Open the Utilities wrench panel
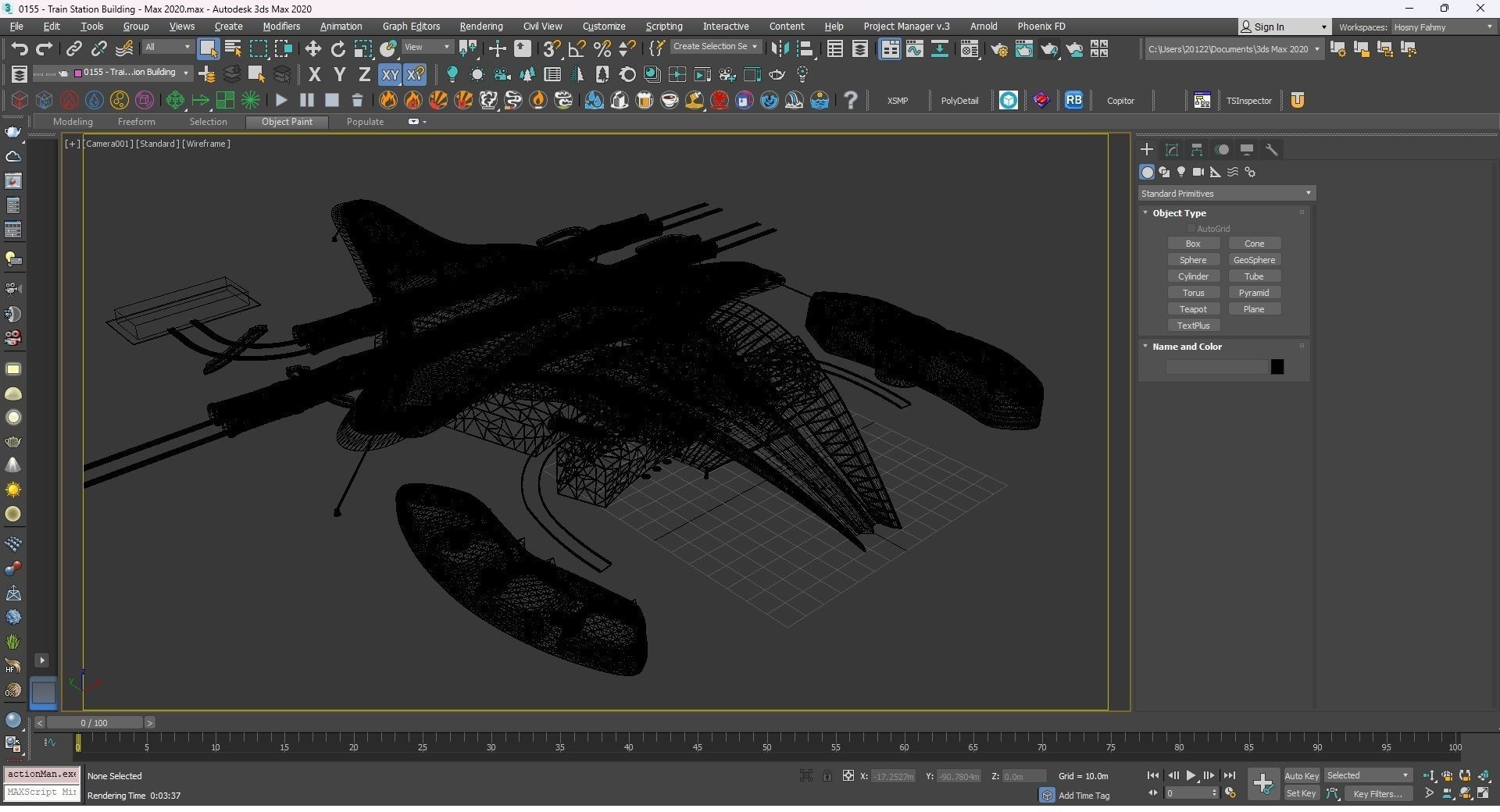This screenshot has width=1500, height=812. click(1272, 150)
